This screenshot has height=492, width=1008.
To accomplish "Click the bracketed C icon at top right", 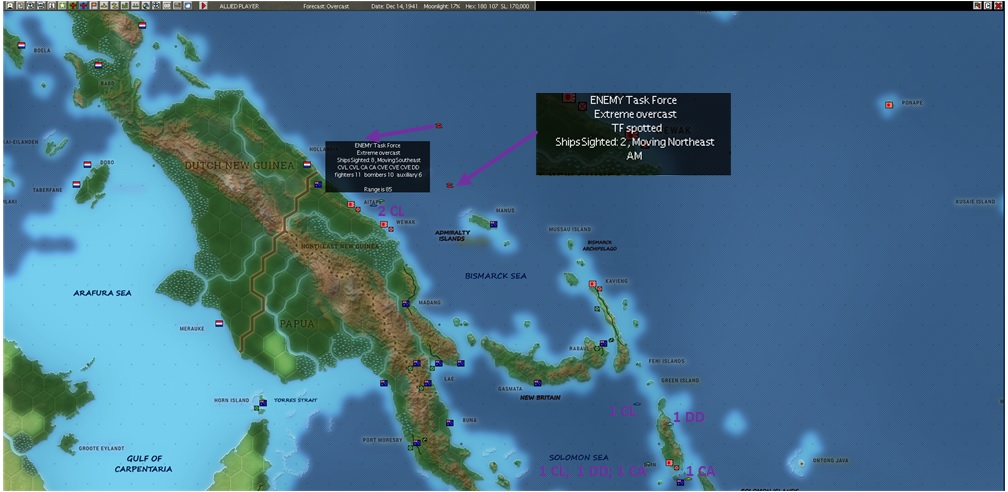I will point(990,5).
